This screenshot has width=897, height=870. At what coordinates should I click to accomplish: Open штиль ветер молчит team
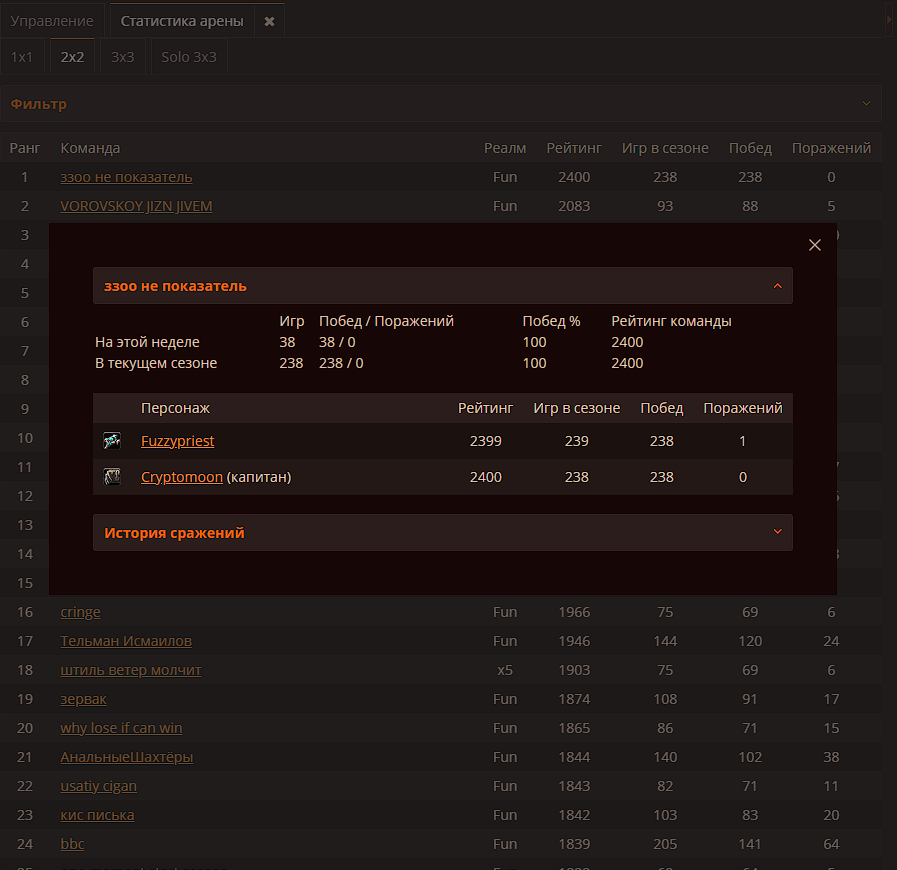pos(131,670)
